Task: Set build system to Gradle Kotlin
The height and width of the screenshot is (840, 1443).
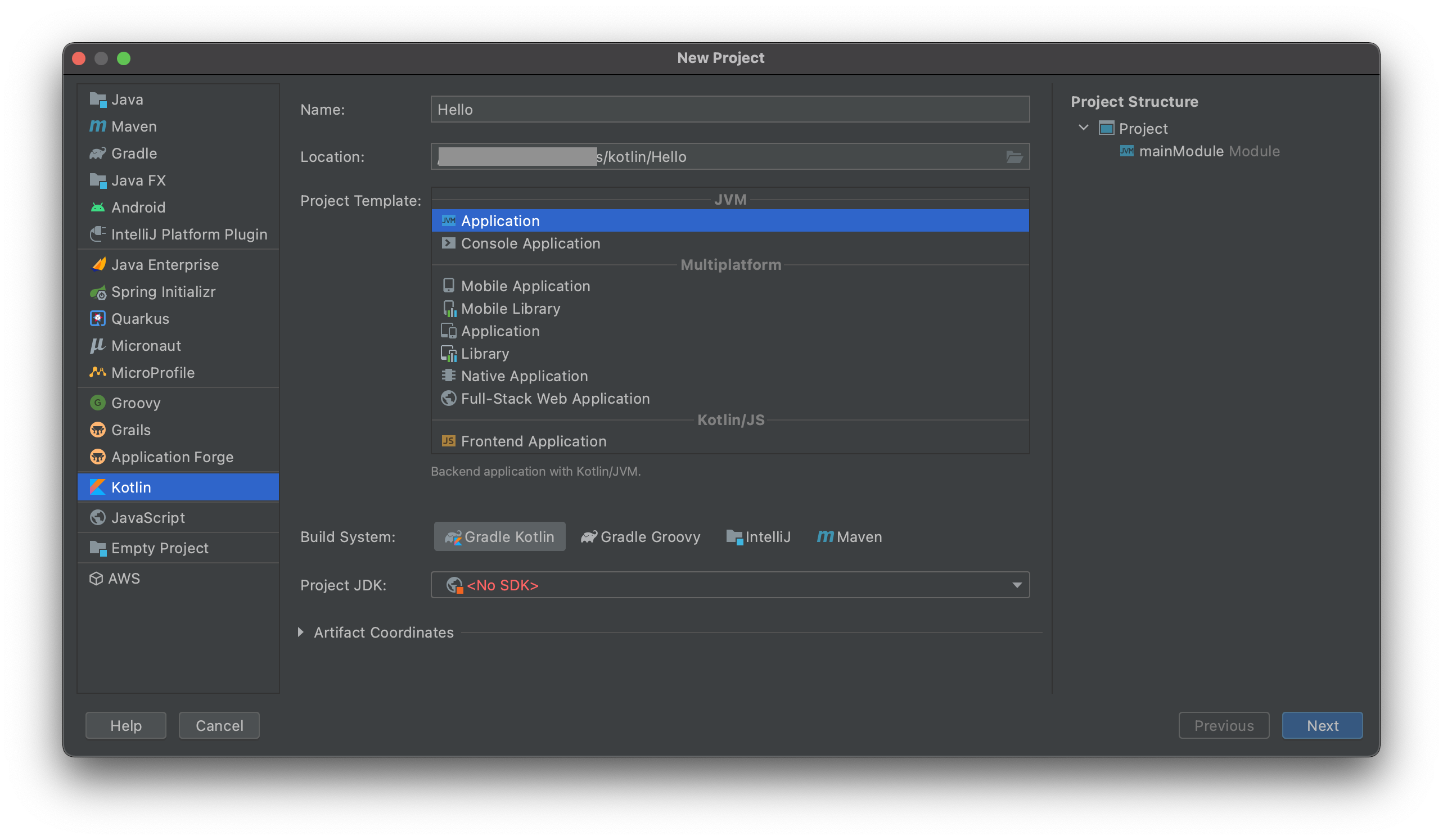Action: [x=499, y=536]
